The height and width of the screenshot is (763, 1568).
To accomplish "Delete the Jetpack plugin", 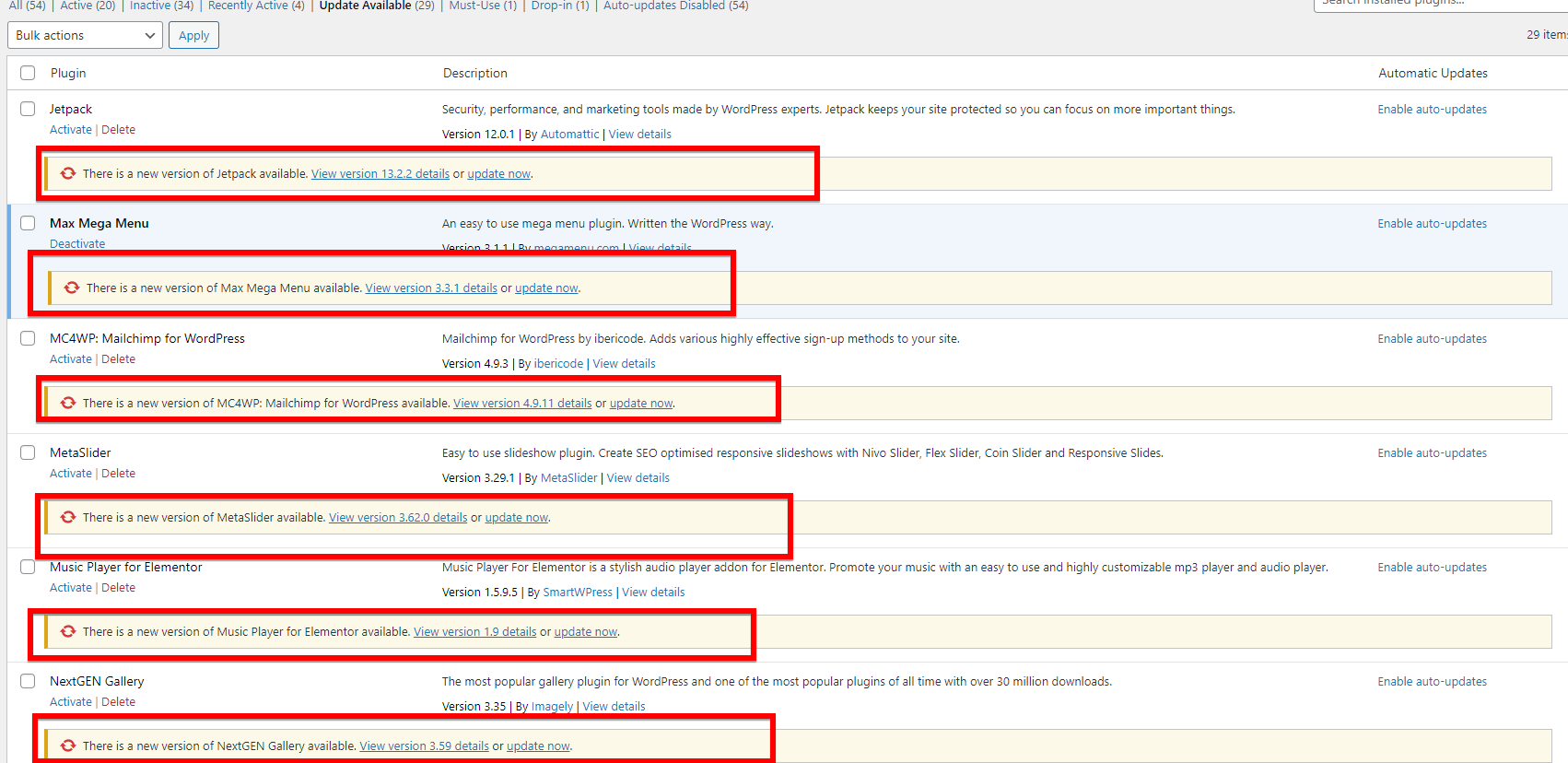I will point(118,130).
